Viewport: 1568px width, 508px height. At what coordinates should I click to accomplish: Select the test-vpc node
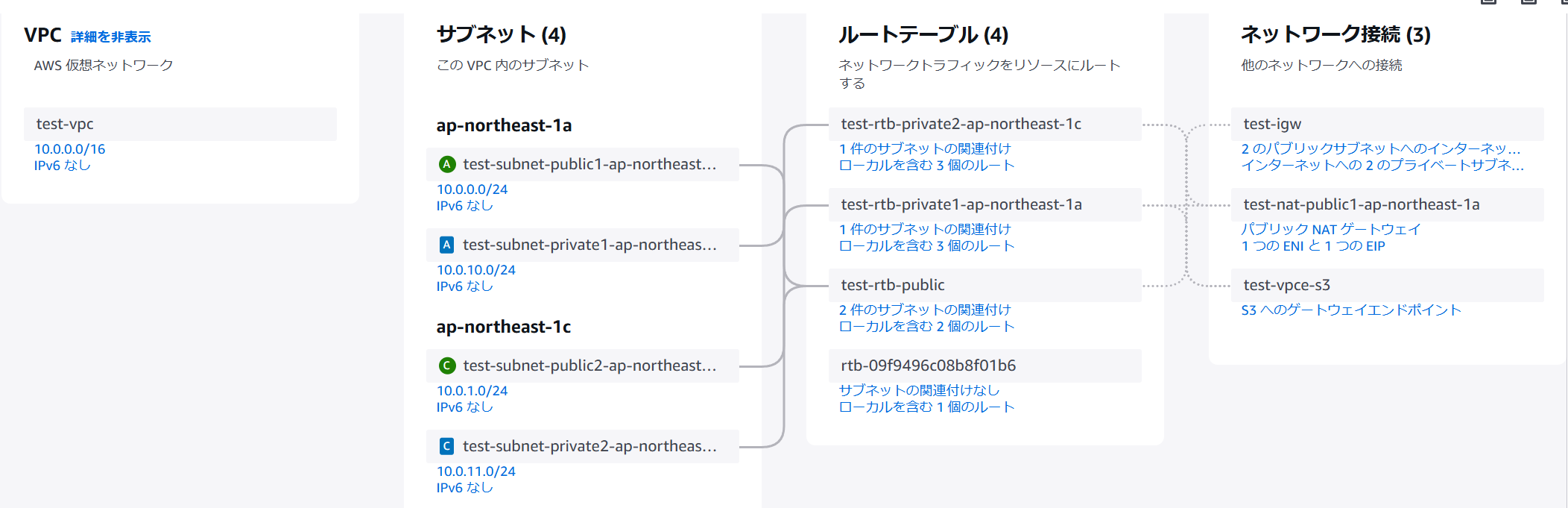180,124
